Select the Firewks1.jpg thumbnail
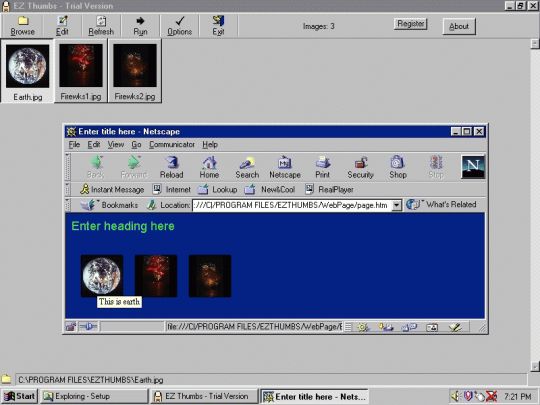This screenshot has height=405, width=540. coord(81,71)
